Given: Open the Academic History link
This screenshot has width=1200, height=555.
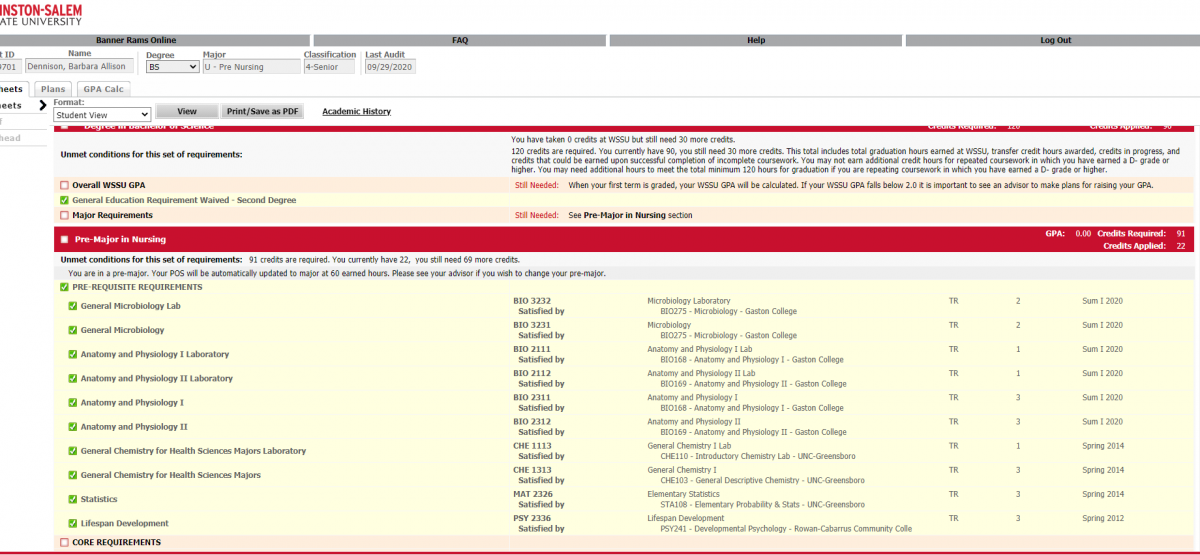Looking at the screenshot, I should (356, 112).
